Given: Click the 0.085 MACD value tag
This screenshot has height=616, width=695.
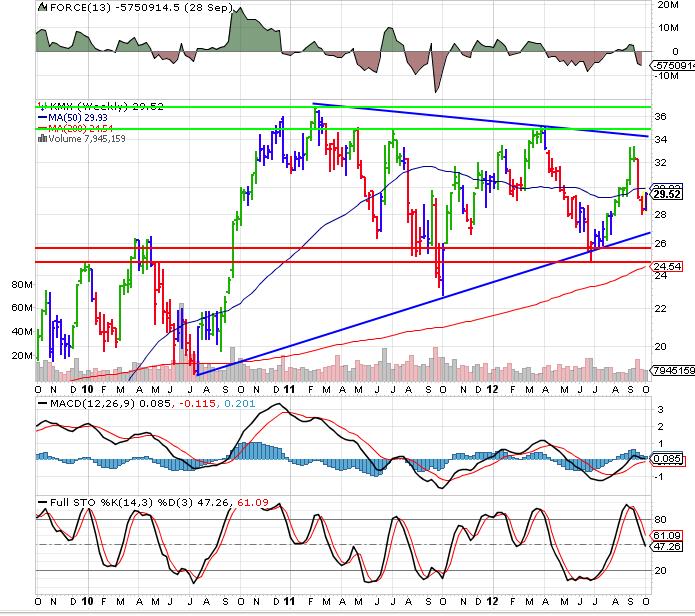Looking at the screenshot, I should coord(667,459).
